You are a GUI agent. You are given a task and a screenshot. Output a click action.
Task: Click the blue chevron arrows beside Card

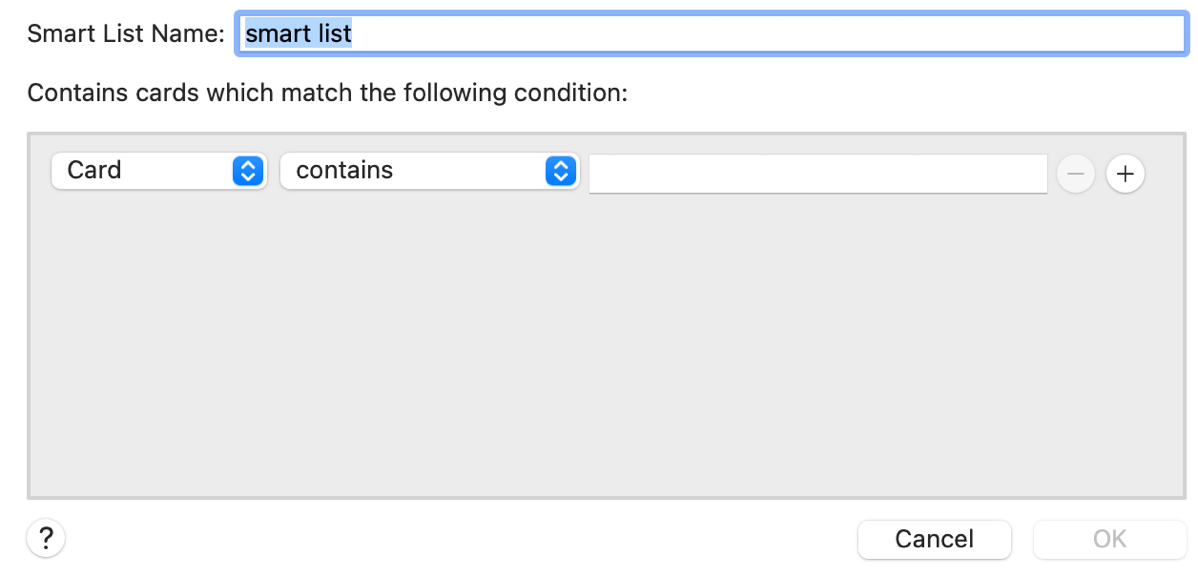point(247,171)
